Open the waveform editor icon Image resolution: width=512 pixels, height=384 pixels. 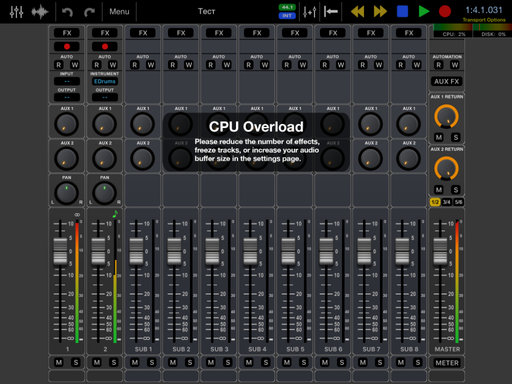pyautogui.click(x=39, y=12)
